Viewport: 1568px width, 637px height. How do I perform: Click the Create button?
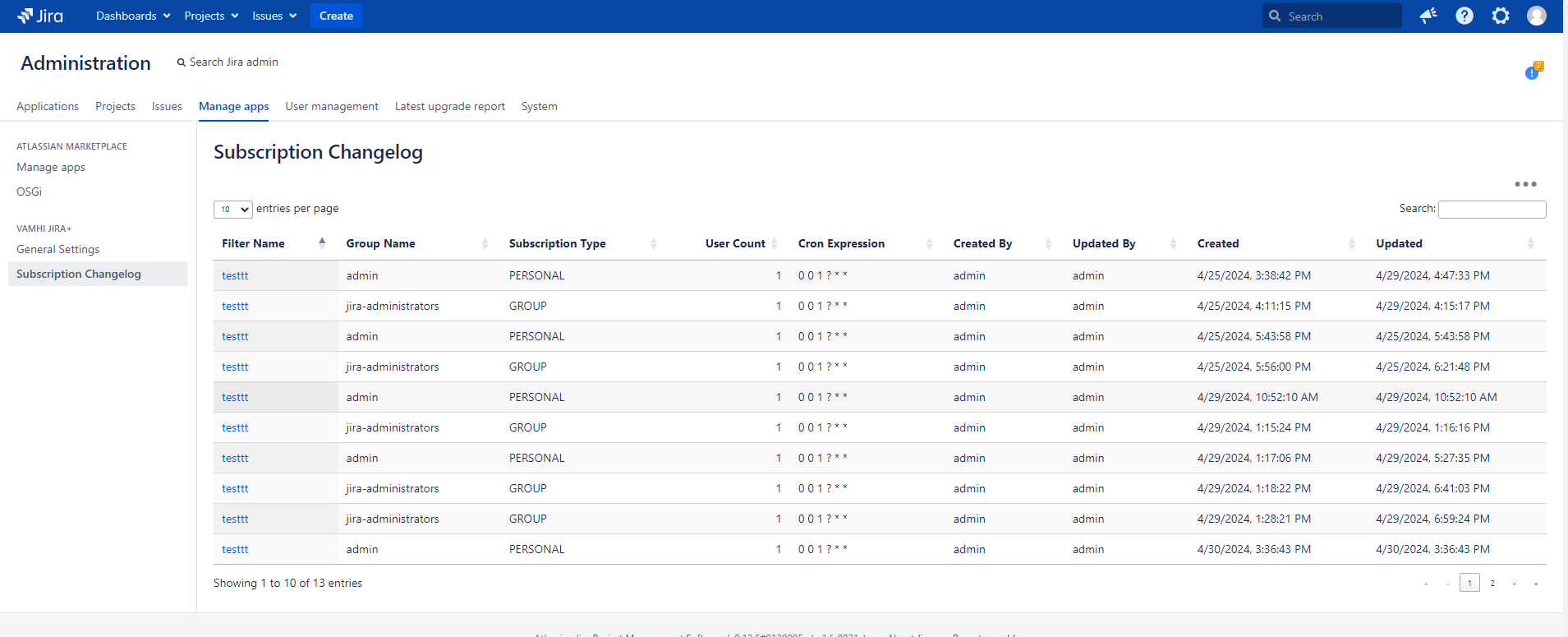click(x=336, y=16)
